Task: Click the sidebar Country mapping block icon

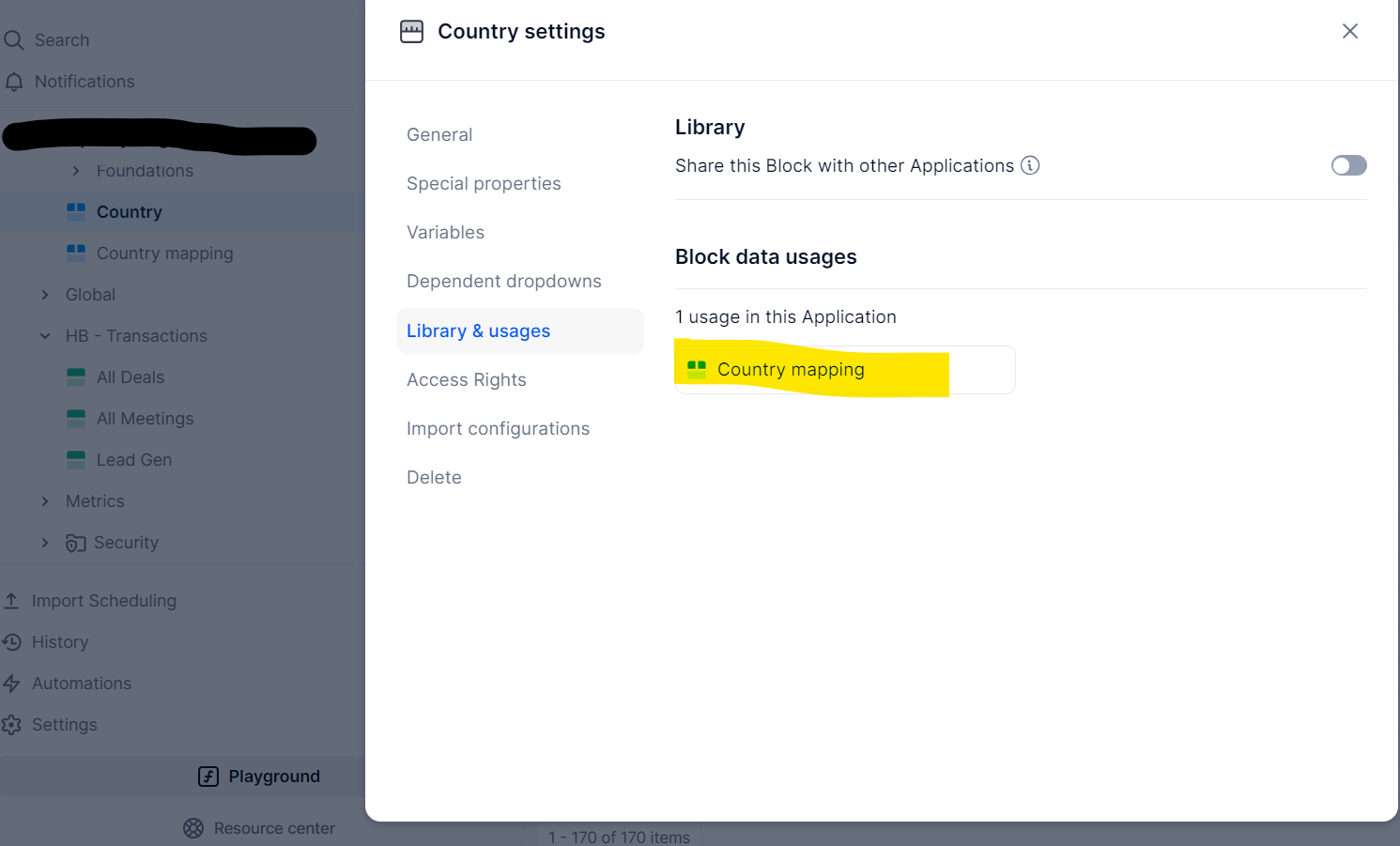Action: pos(76,254)
